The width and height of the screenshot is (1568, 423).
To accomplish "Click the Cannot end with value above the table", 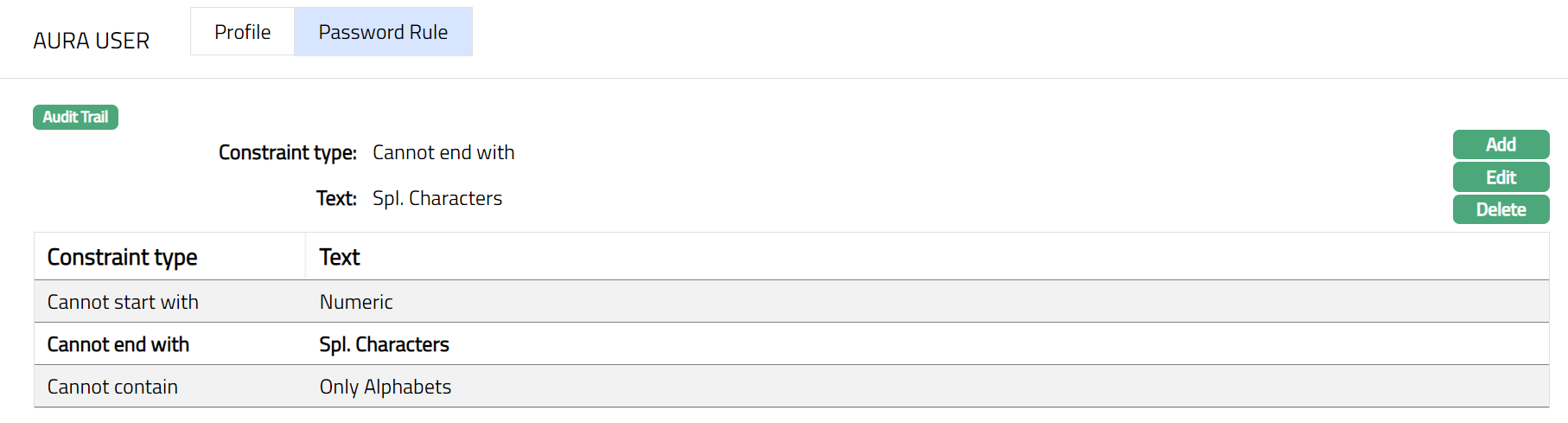I will pyautogui.click(x=443, y=152).
